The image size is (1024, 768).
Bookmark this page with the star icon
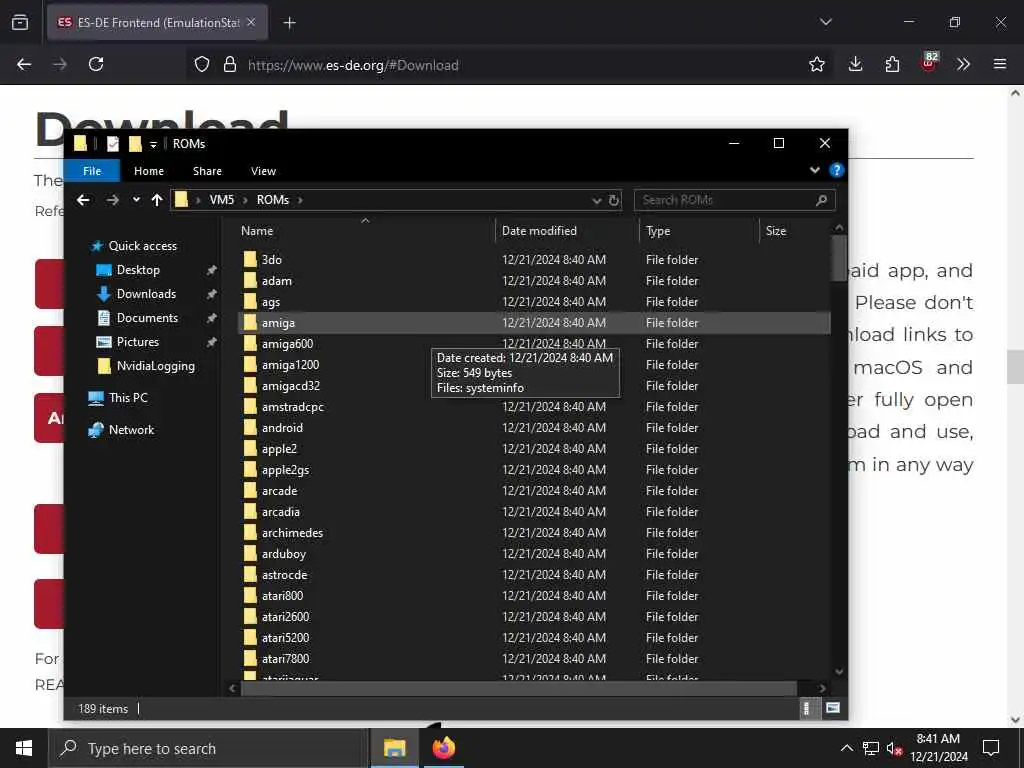(816, 64)
